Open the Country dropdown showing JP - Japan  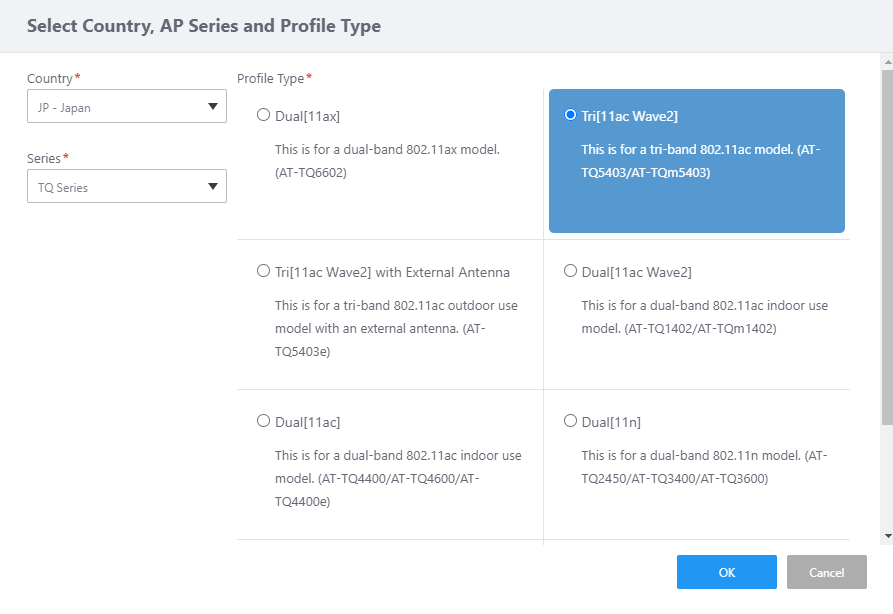(126, 107)
